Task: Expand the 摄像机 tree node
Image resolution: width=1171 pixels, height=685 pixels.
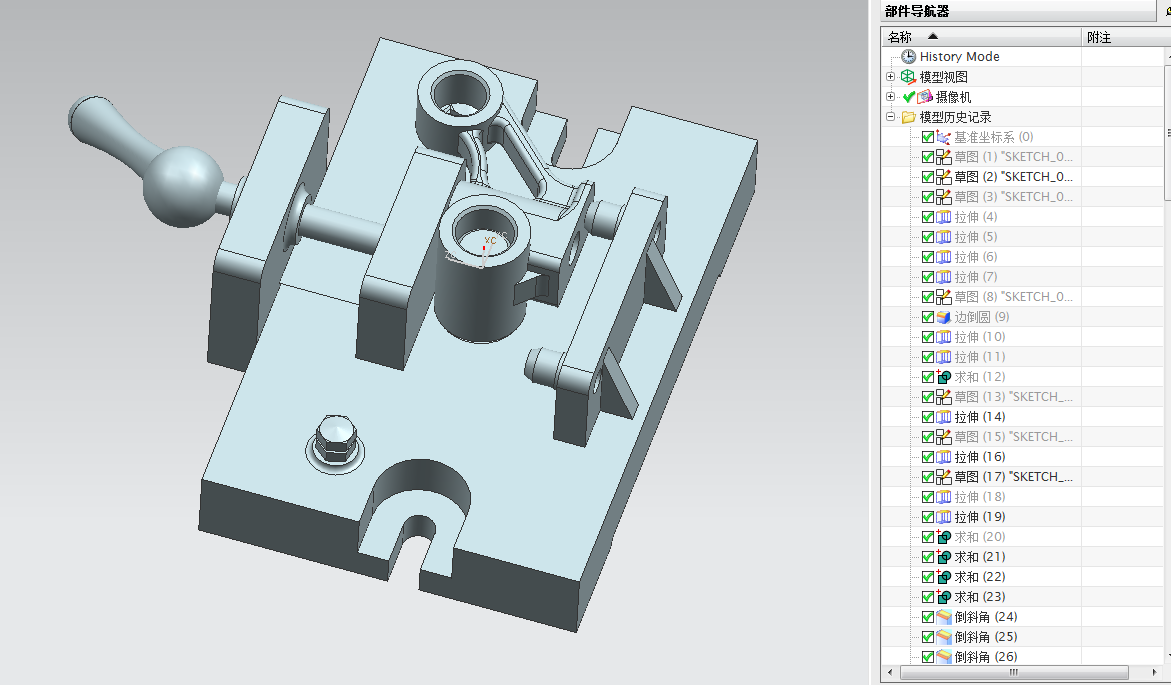Action: pos(890,96)
